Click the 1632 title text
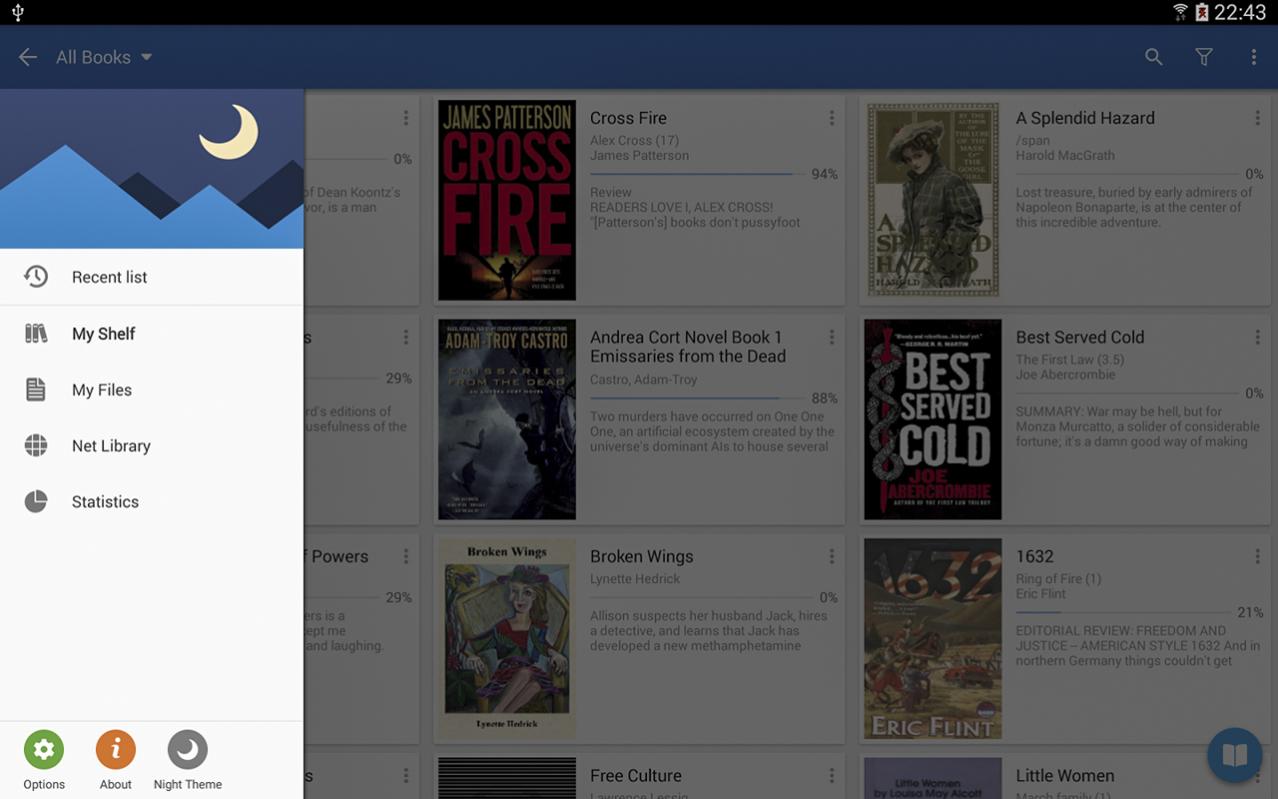 point(1034,556)
